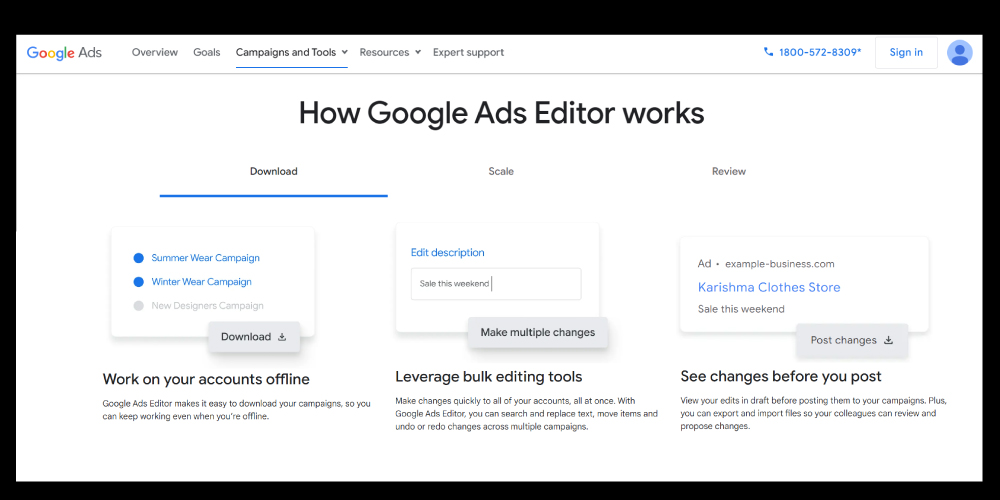Switch to the Scale tab
Viewport: 1000px width, 500px height.
pyautogui.click(x=501, y=172)
